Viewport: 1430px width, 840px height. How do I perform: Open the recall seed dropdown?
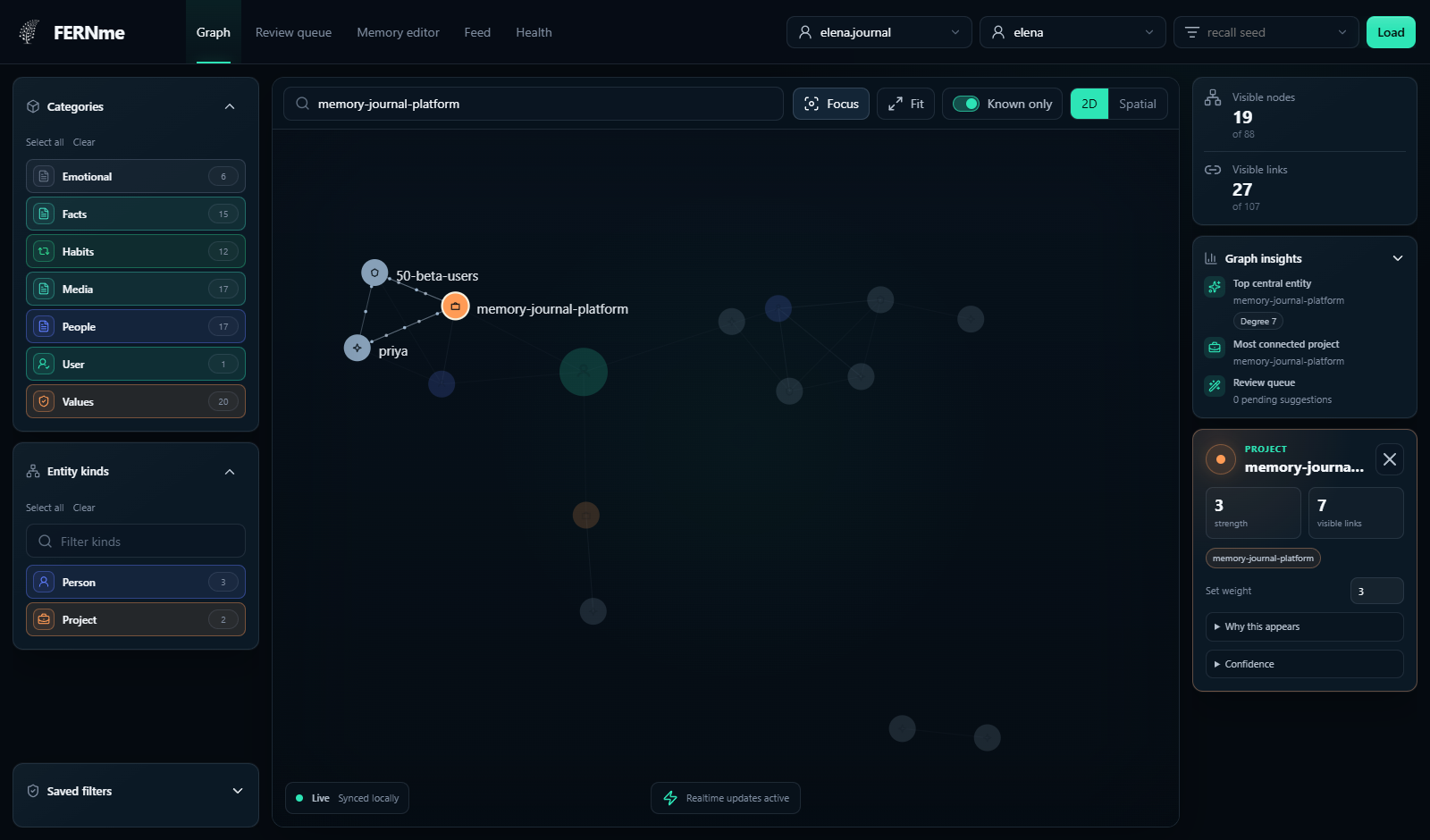coord(1266,32)
